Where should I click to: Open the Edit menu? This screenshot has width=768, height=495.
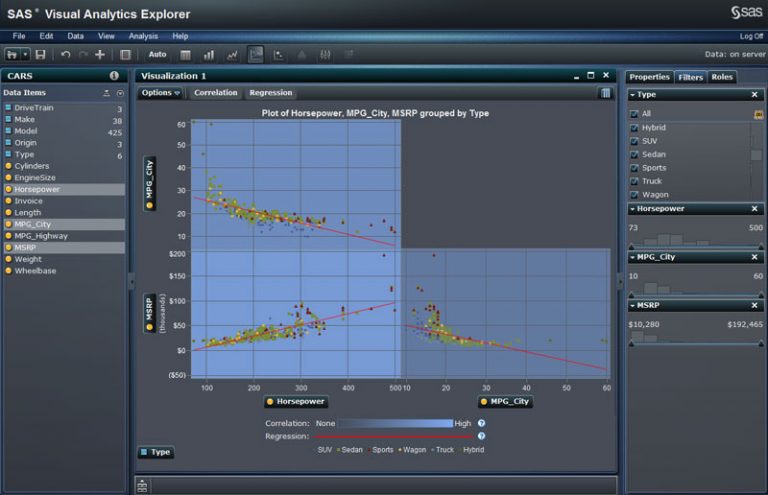tap(46, 36)
